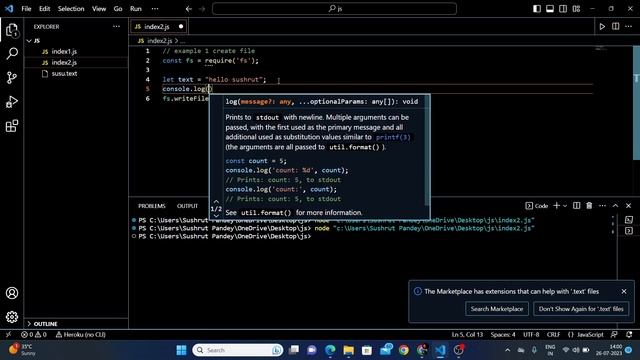Change indentation via Spaces: 4

503,335
